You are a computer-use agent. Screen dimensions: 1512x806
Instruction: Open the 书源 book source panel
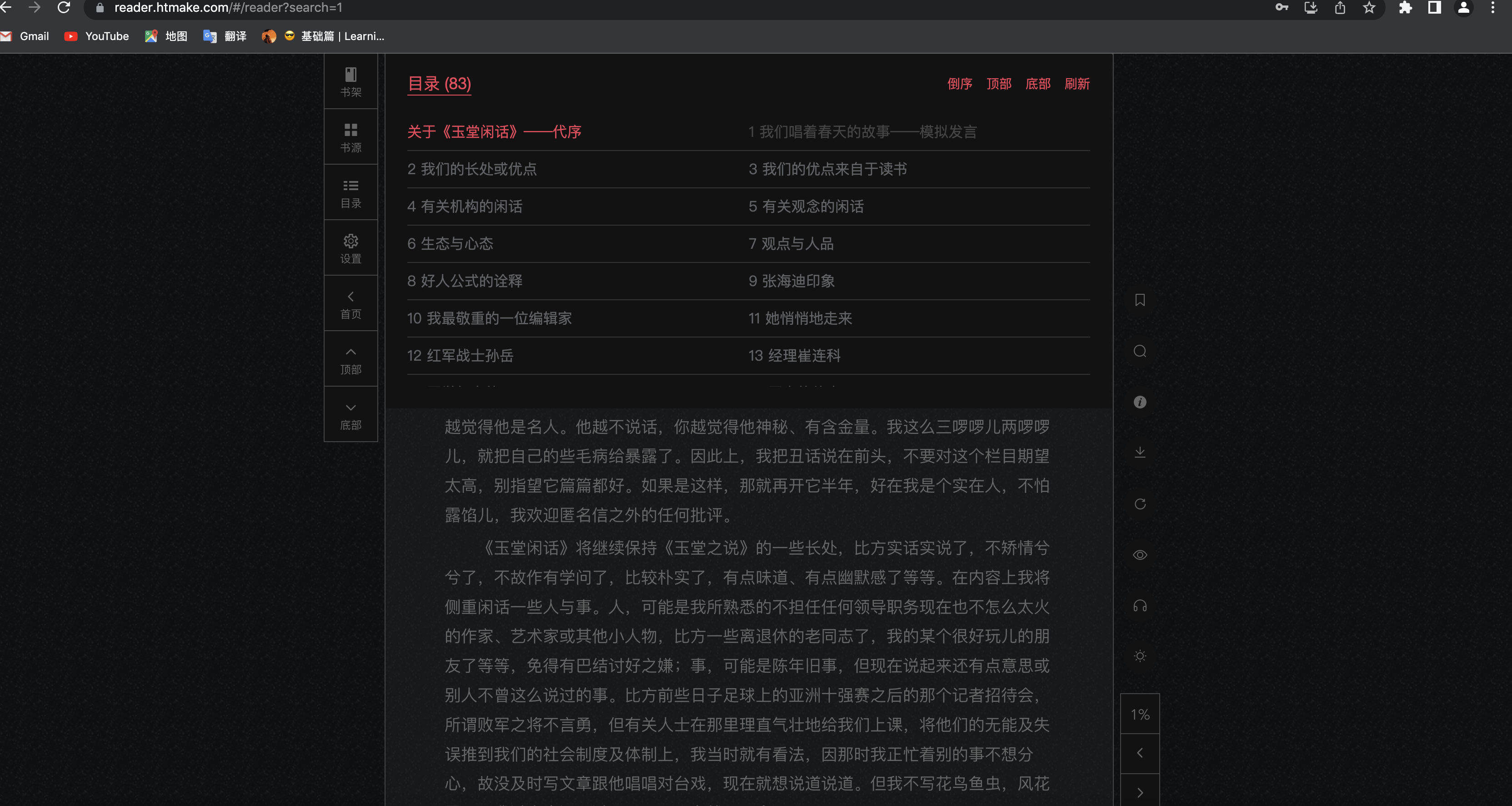[x=350, y=137]
